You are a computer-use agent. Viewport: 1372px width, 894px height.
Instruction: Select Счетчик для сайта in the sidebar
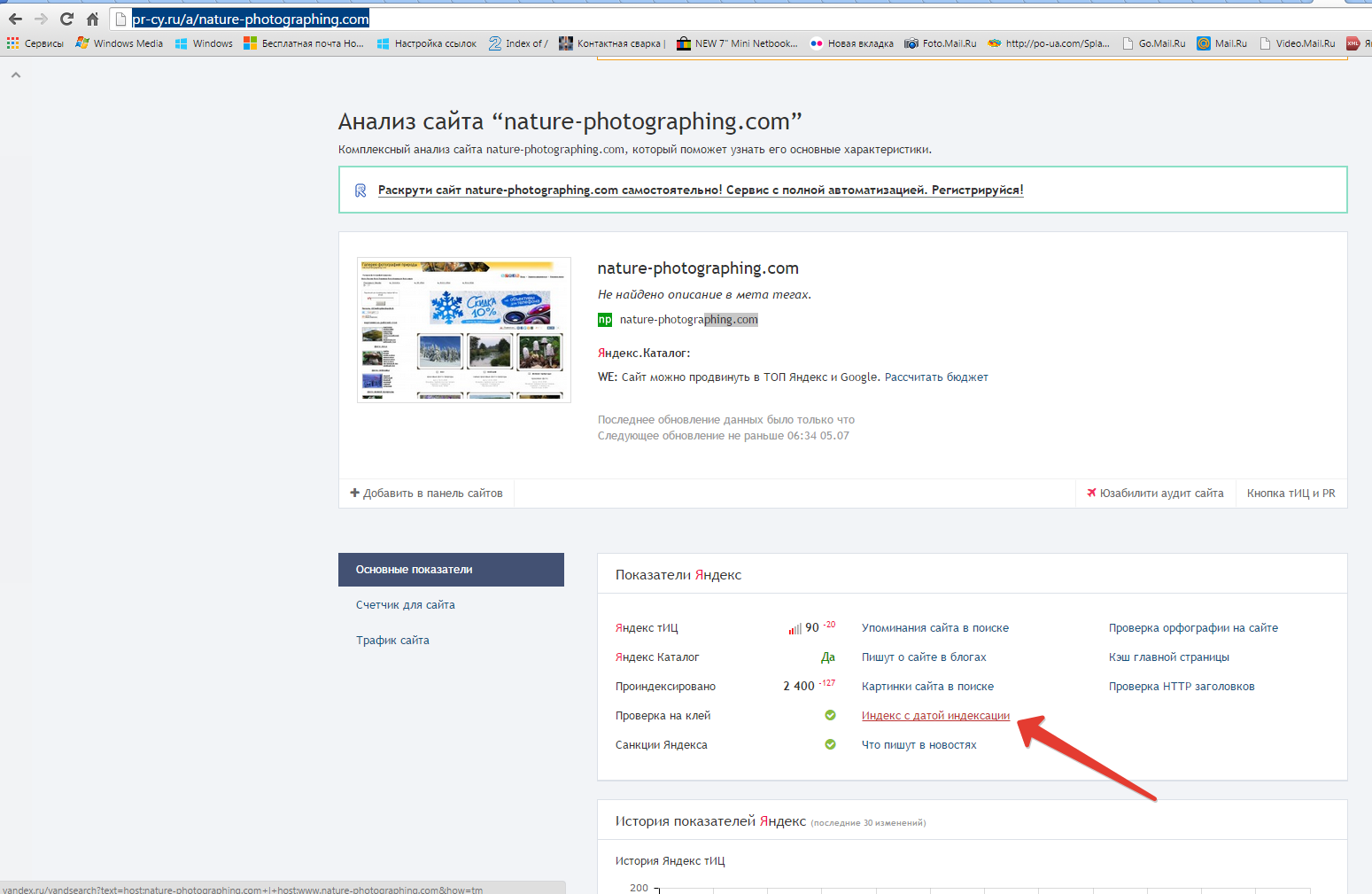pyautogui.click(x=406, y=605)
